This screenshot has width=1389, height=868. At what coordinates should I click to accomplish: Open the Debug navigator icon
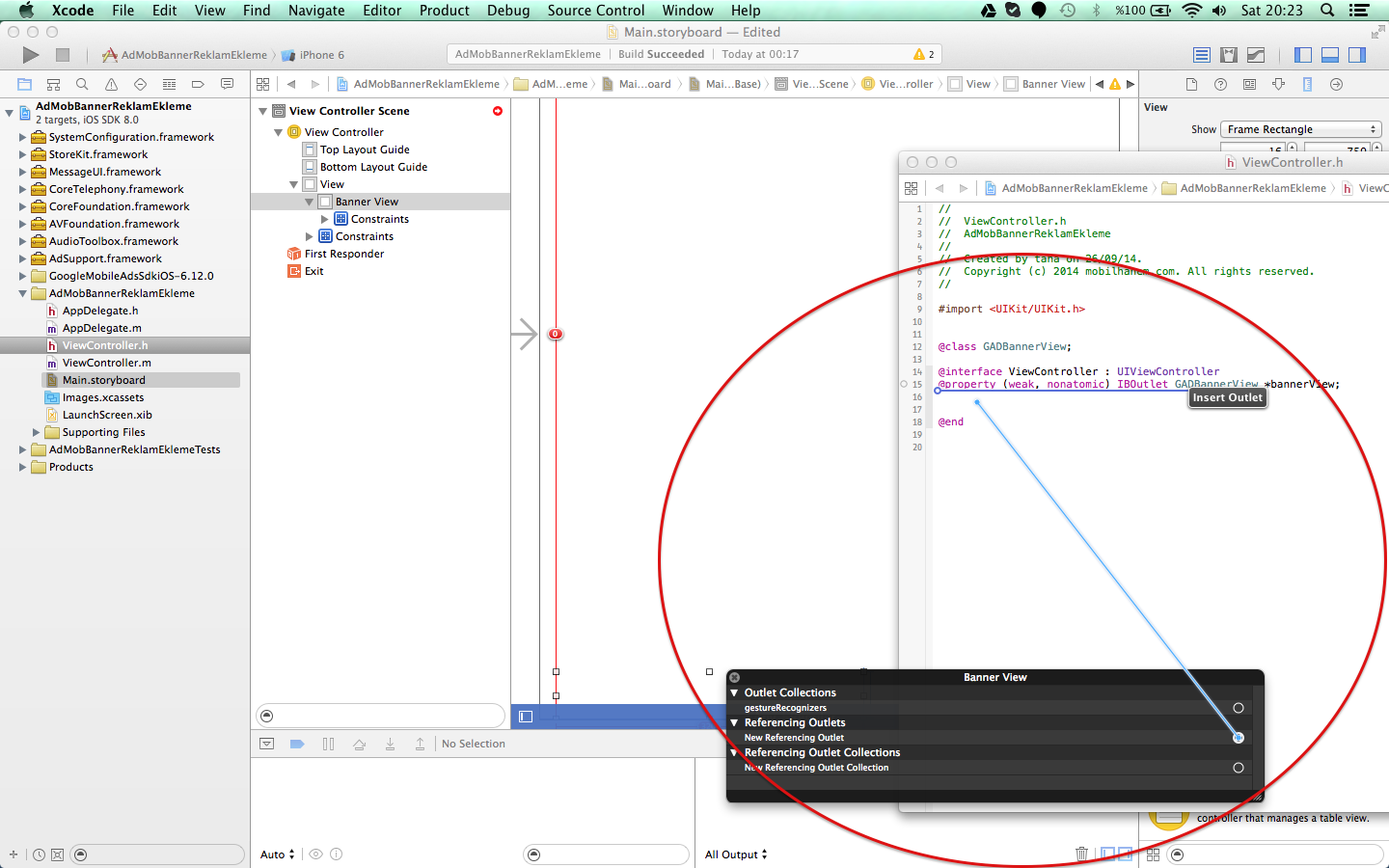tap(169, 84)
